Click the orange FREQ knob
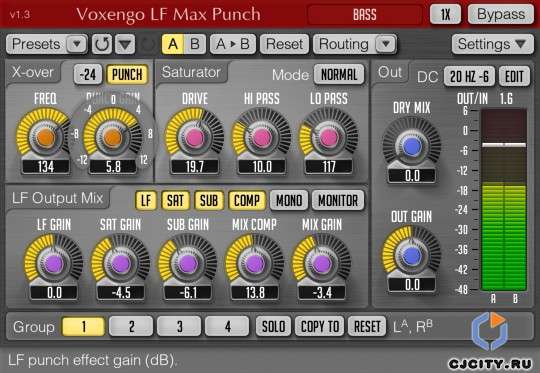The width and height of the screenshot is (540, 373). 45,137
